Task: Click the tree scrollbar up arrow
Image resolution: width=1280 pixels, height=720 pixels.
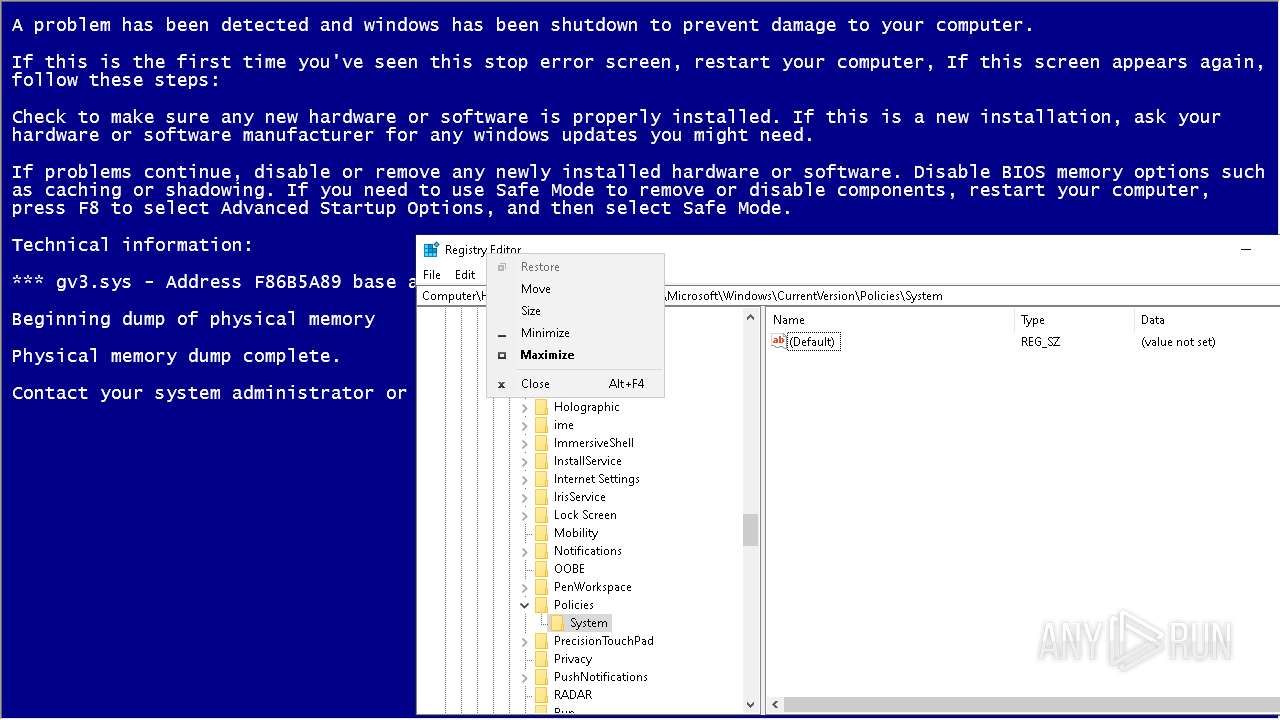Action: click(x=751, y=318)
